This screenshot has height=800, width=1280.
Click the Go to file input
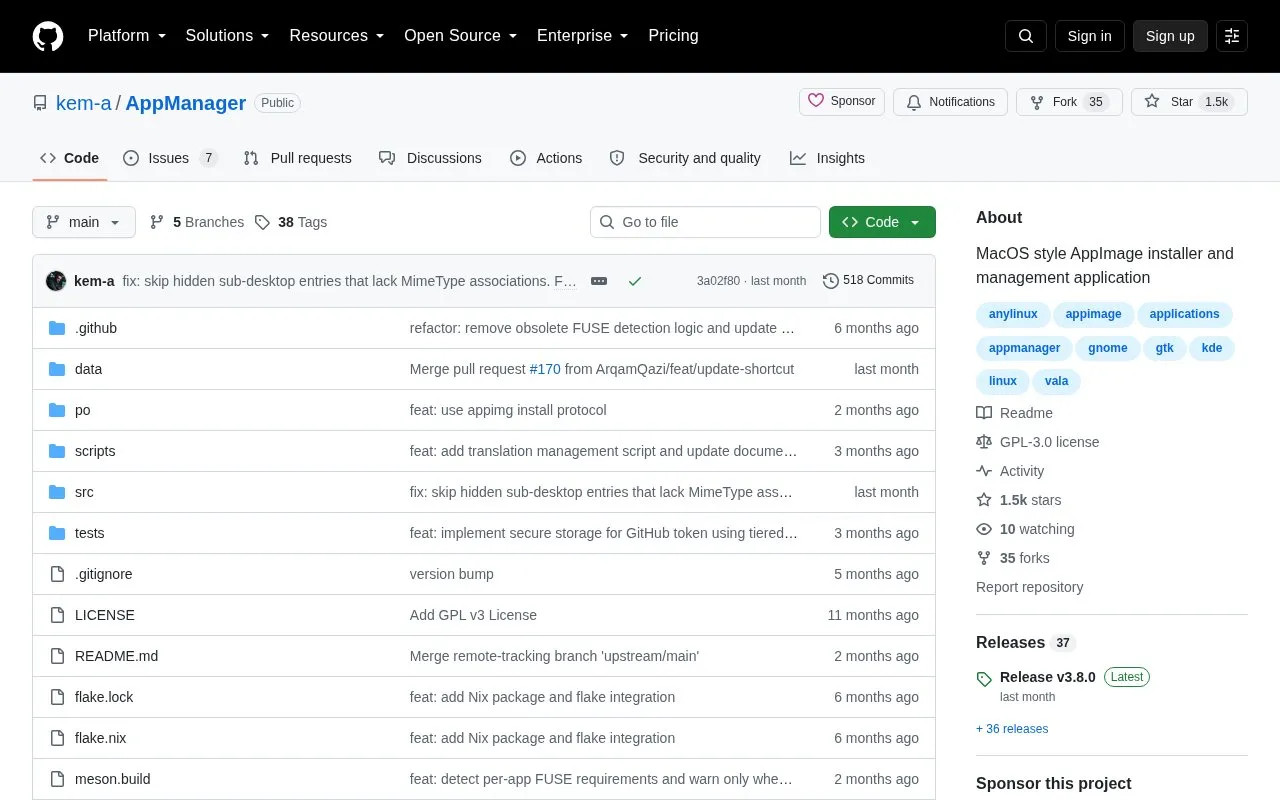click(705, 222)
